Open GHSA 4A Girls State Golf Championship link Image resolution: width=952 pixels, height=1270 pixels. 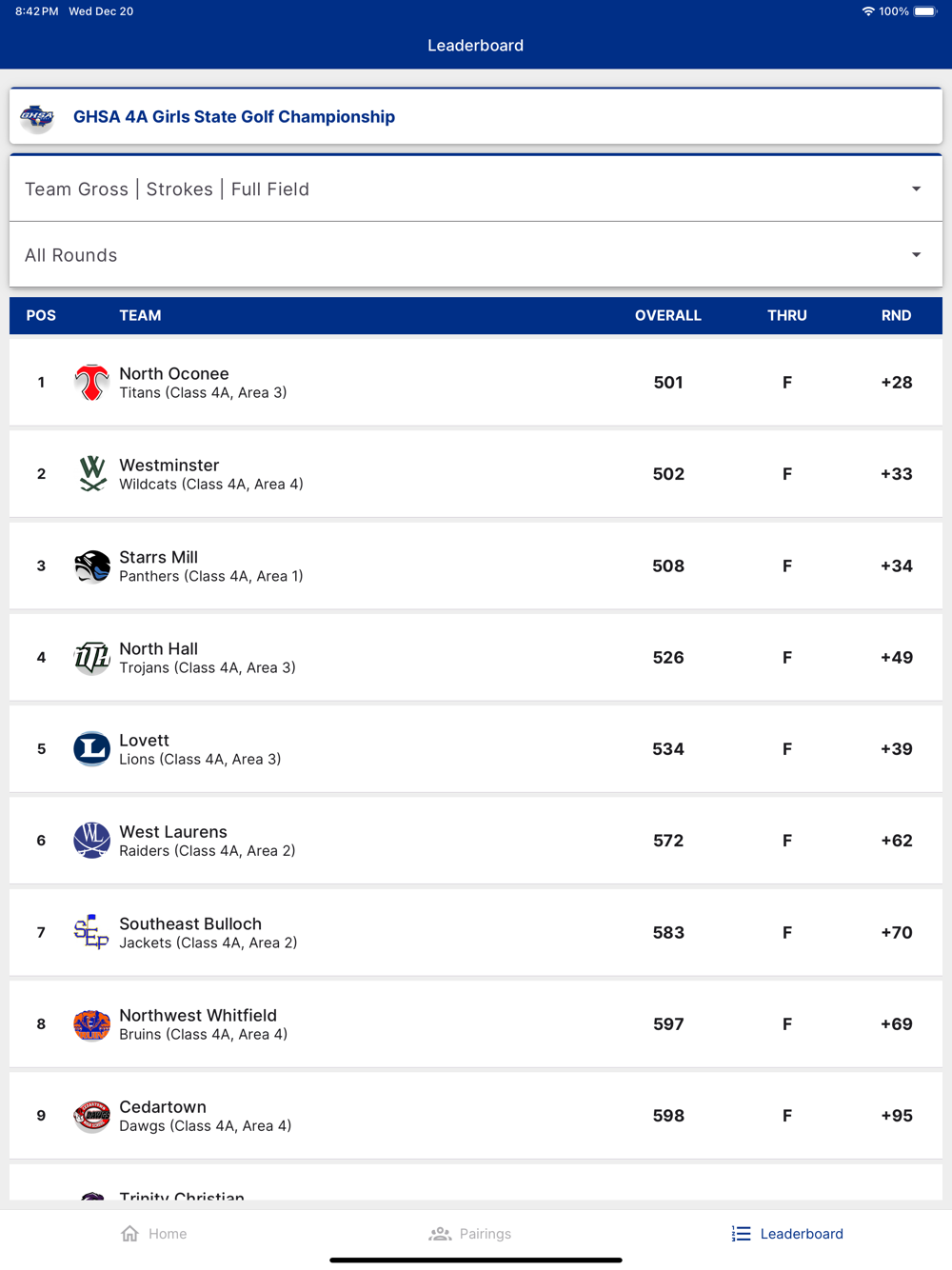234,117
